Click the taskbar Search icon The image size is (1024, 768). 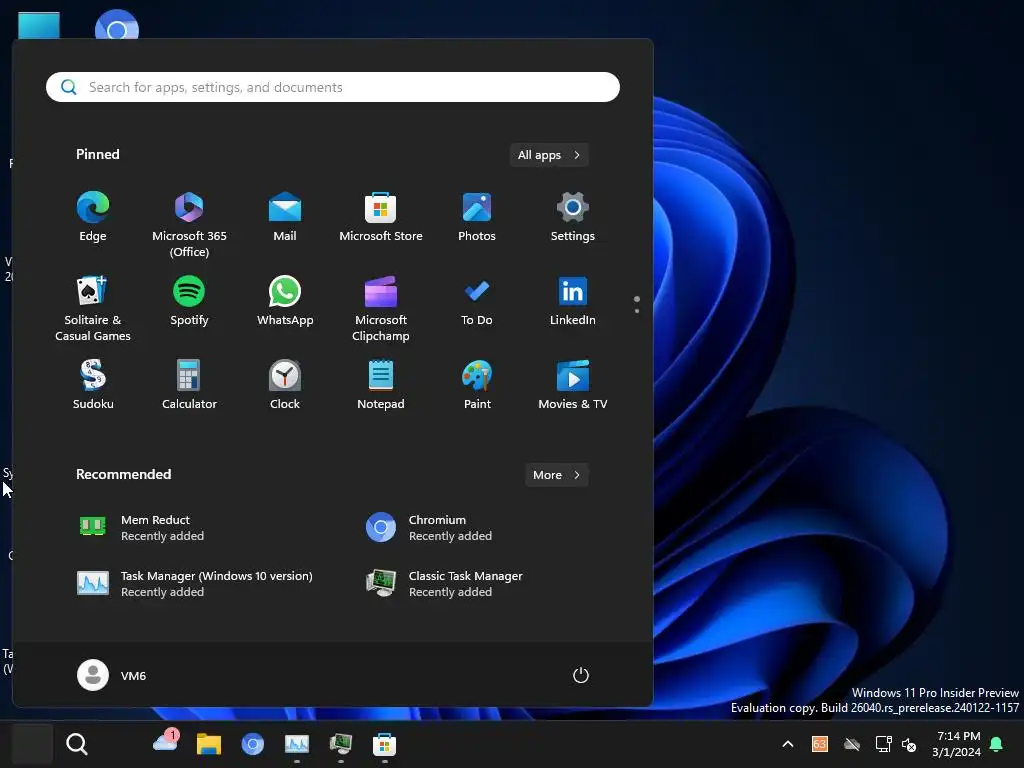77,744
